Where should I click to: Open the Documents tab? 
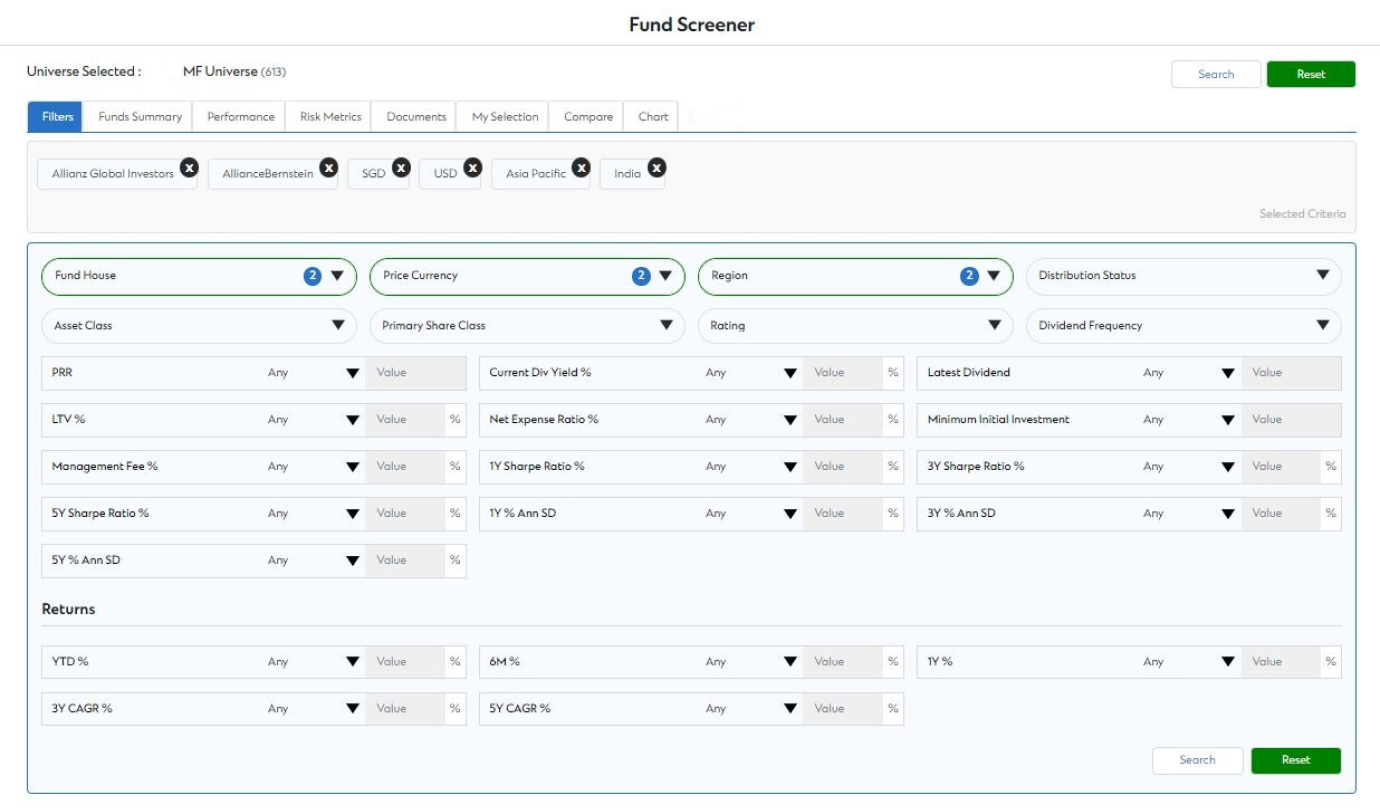click(416, 117)
